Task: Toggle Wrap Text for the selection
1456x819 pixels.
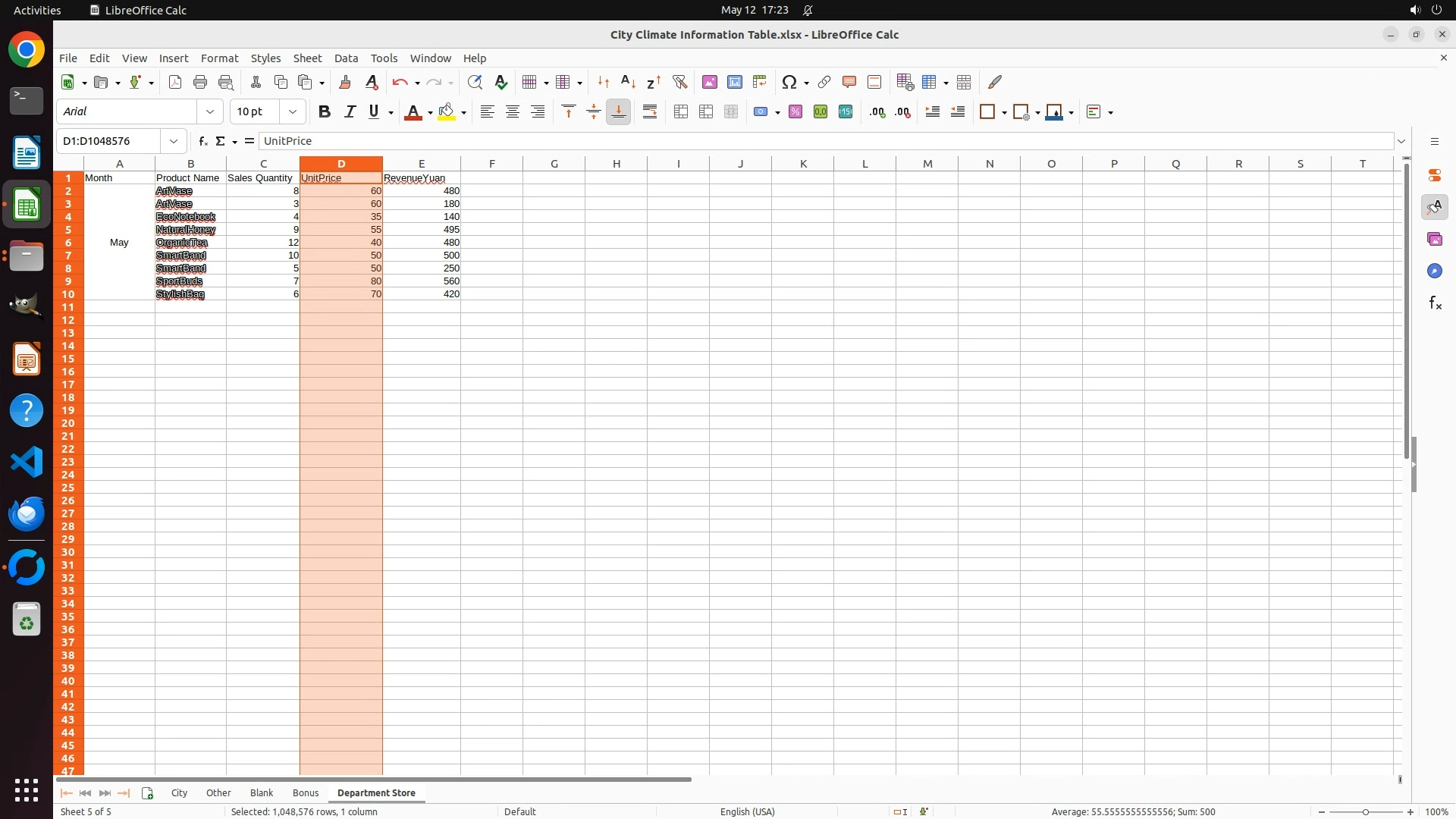Action: pos(649,111)
